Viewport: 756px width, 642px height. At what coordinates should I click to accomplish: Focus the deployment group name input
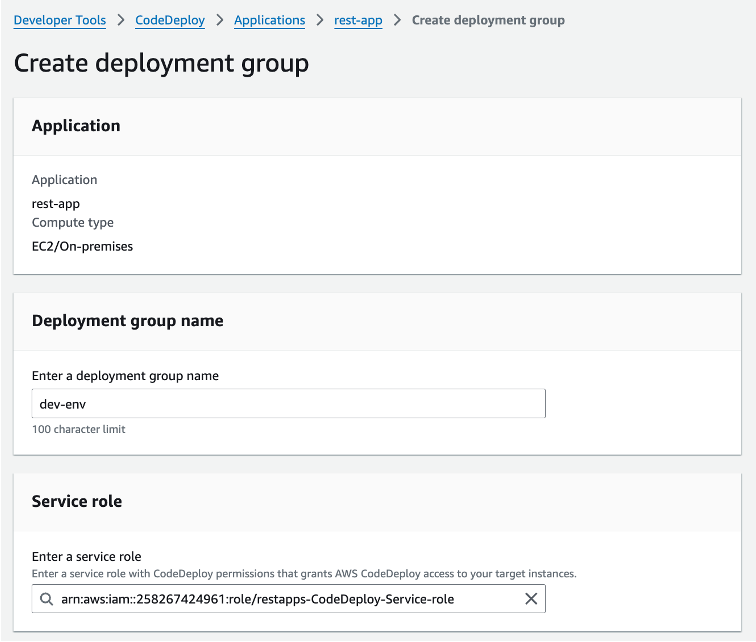click(288, 403)
